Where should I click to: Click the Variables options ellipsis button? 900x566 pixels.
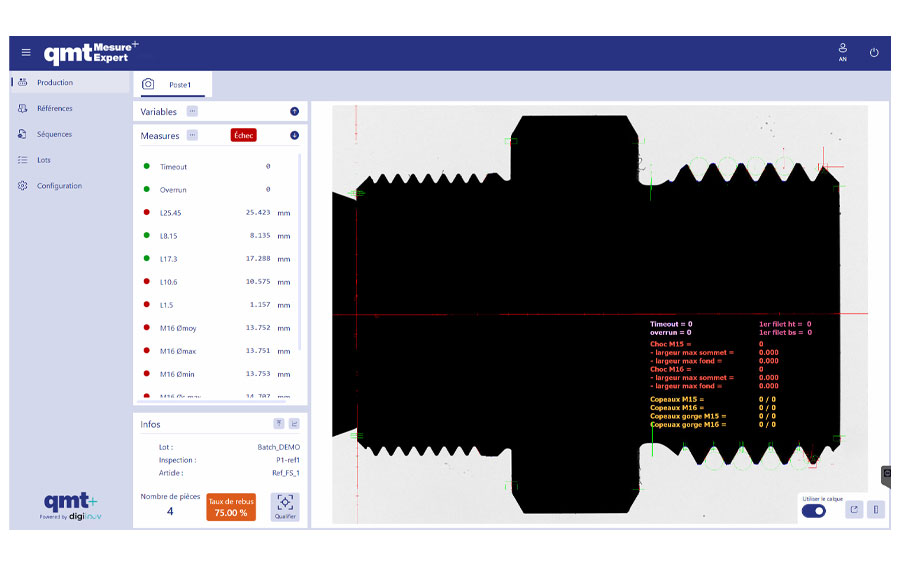click(192, 111)
